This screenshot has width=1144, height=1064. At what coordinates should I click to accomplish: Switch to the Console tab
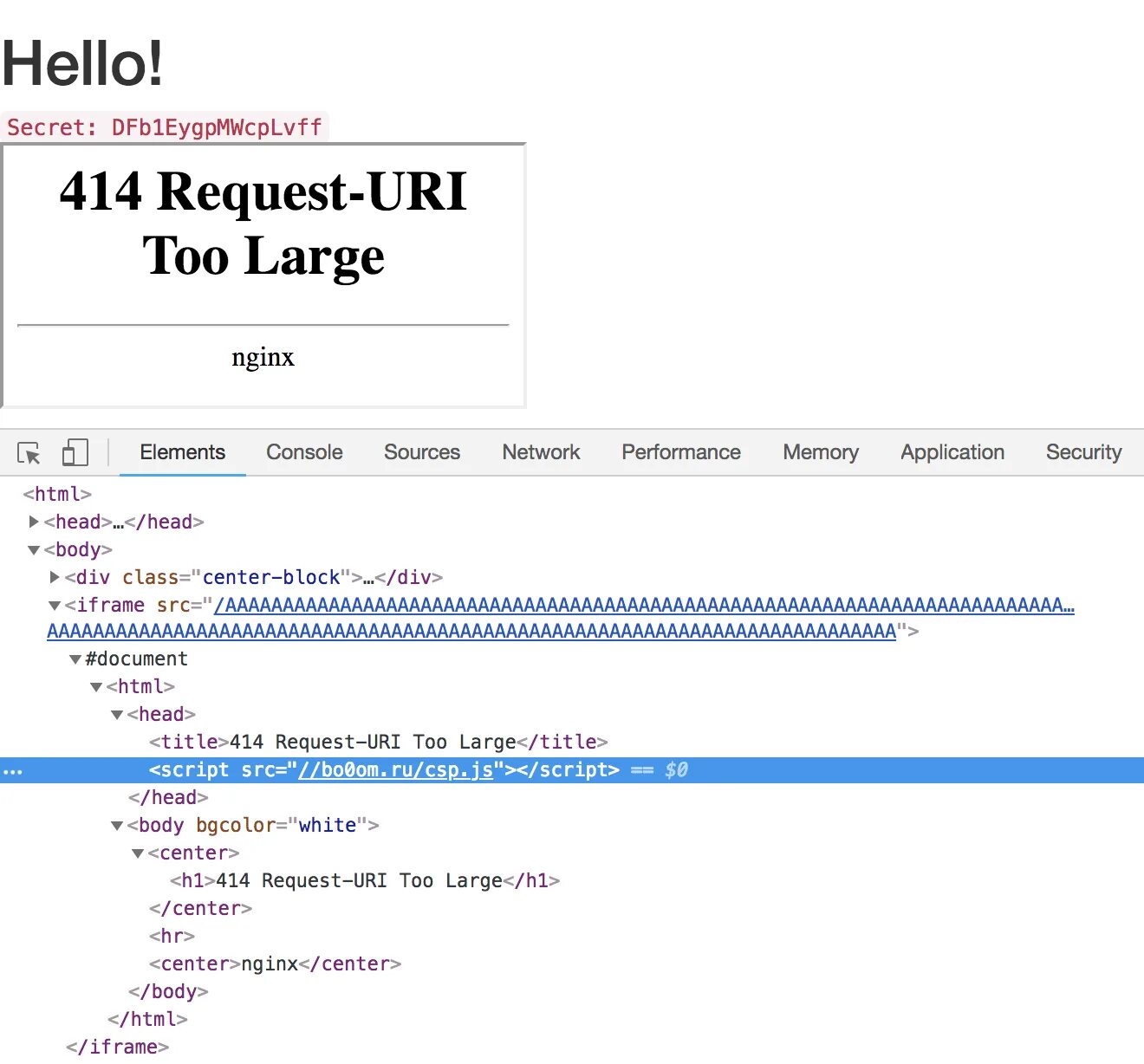click(304, 452)
